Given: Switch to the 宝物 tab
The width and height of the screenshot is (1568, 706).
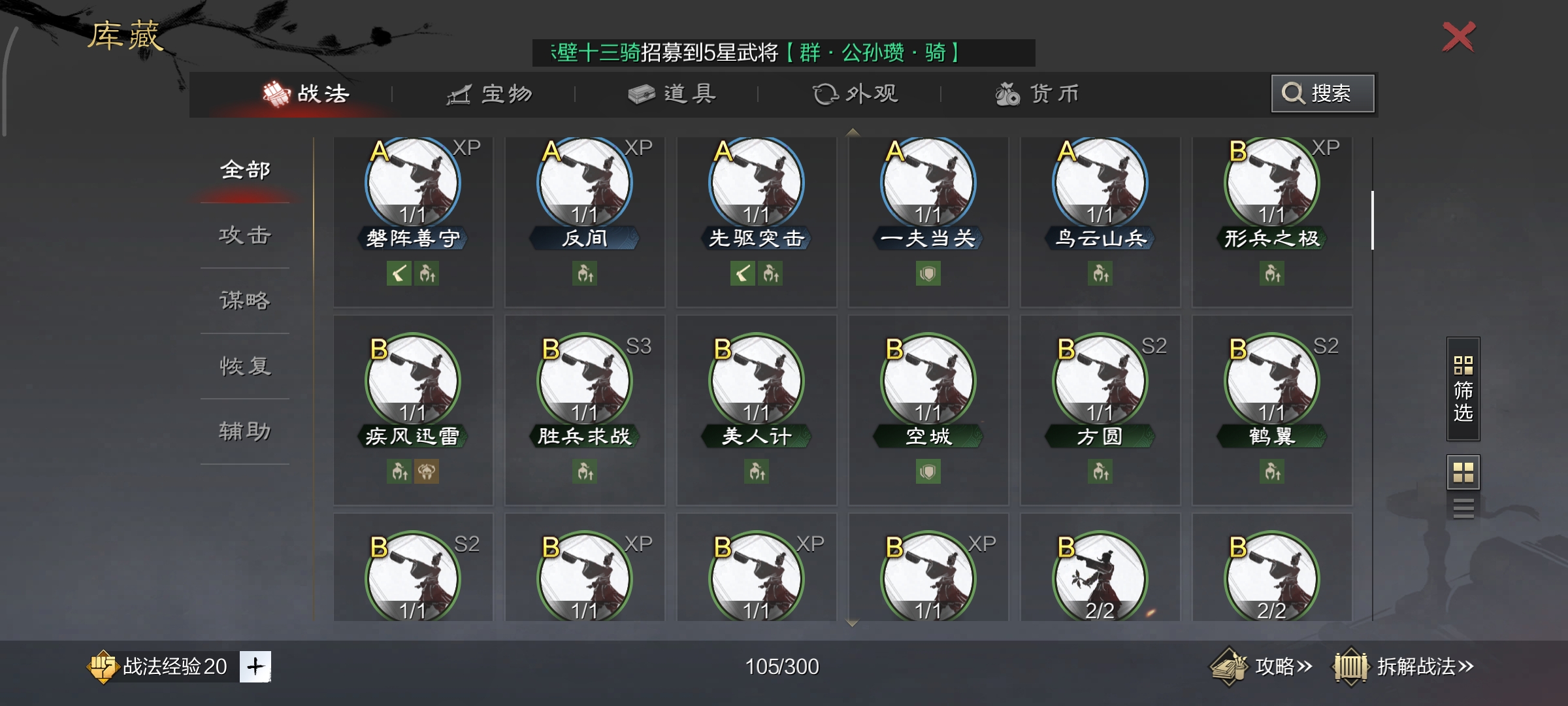Looking at the screenshot, I should pyautogui.click(x=489, y=94).
